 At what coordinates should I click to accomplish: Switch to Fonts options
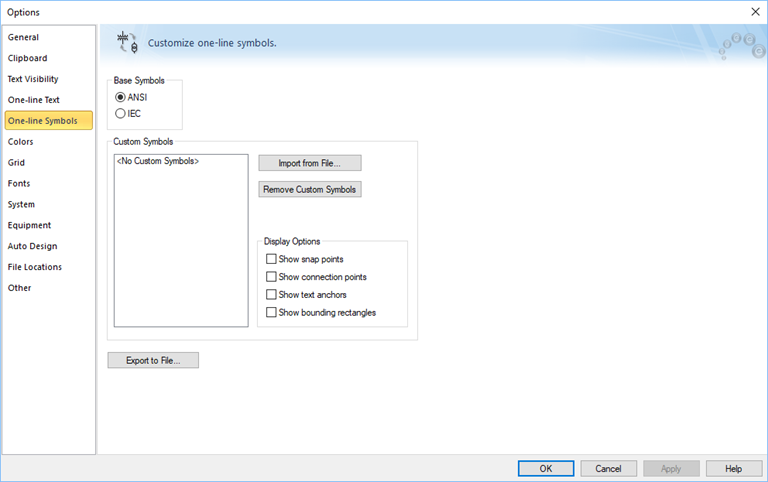pos(19,183)
